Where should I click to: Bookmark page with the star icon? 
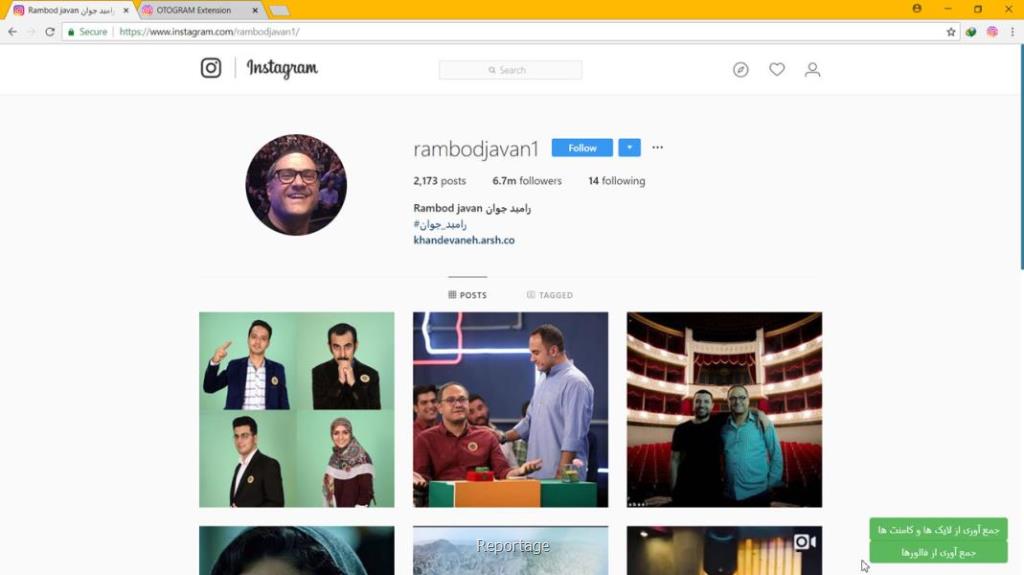tap(951, 31)
